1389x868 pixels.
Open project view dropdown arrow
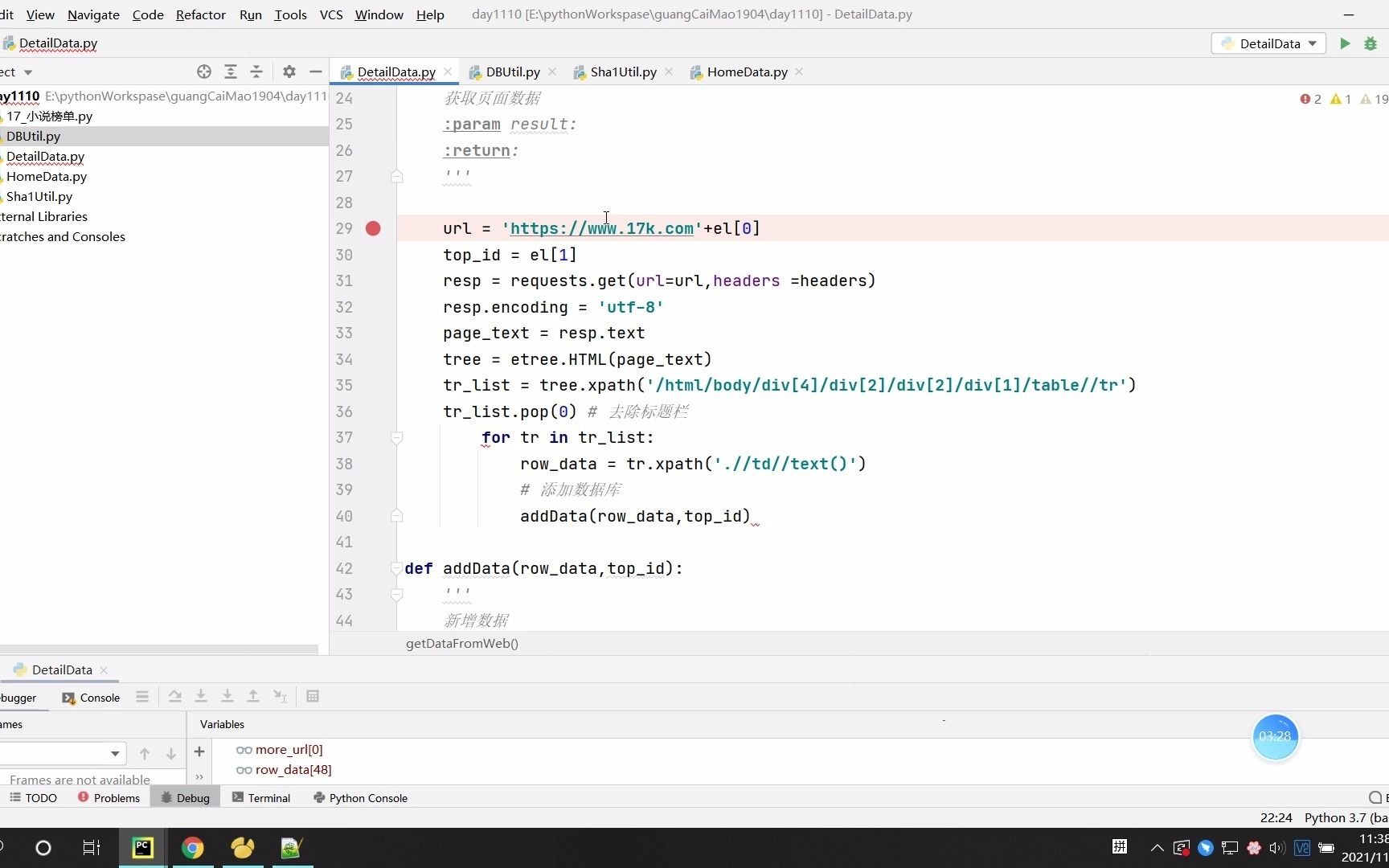point(28,72)
